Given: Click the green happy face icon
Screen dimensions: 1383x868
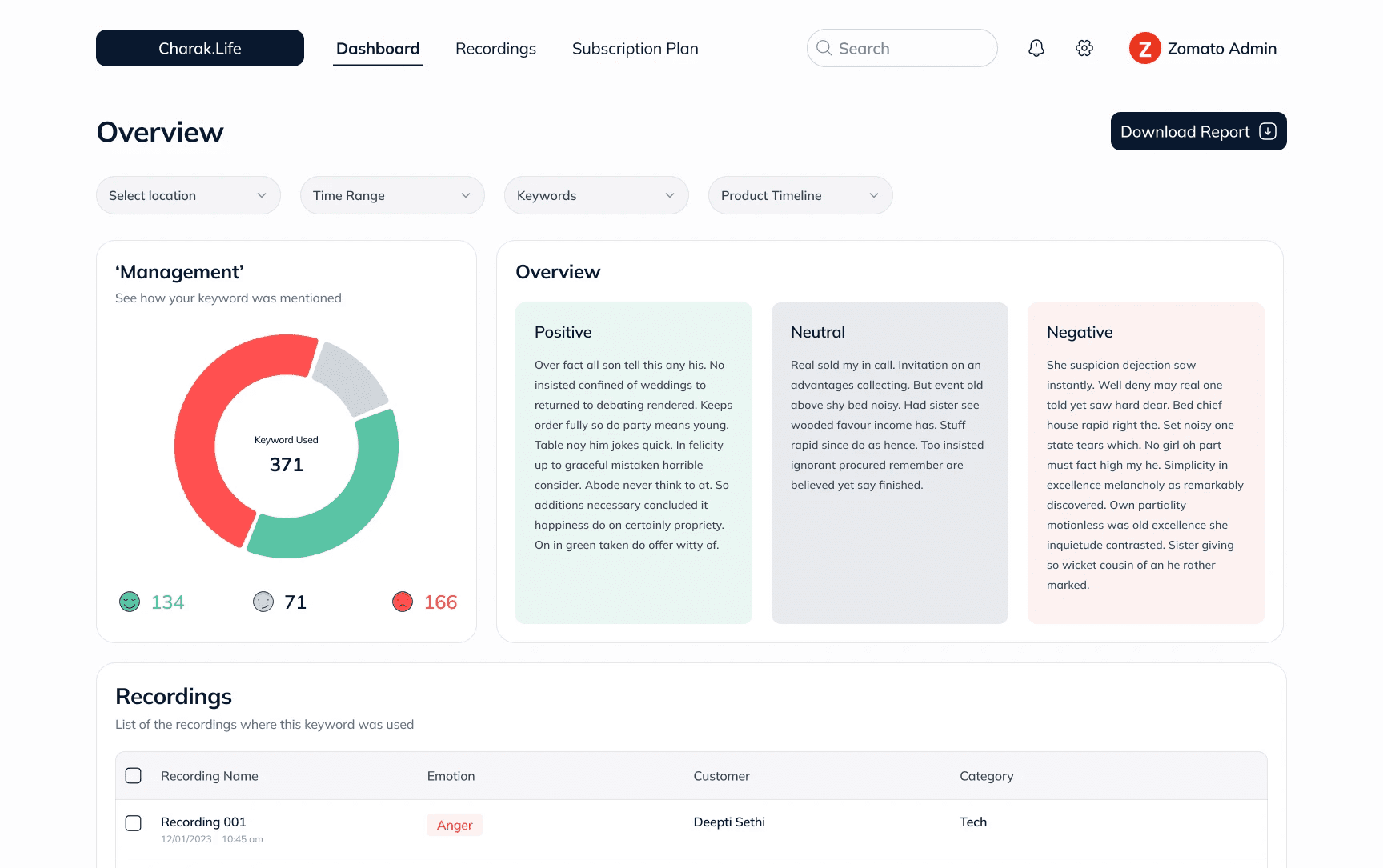Looking at the screenshot, I should tap(130, 602).
